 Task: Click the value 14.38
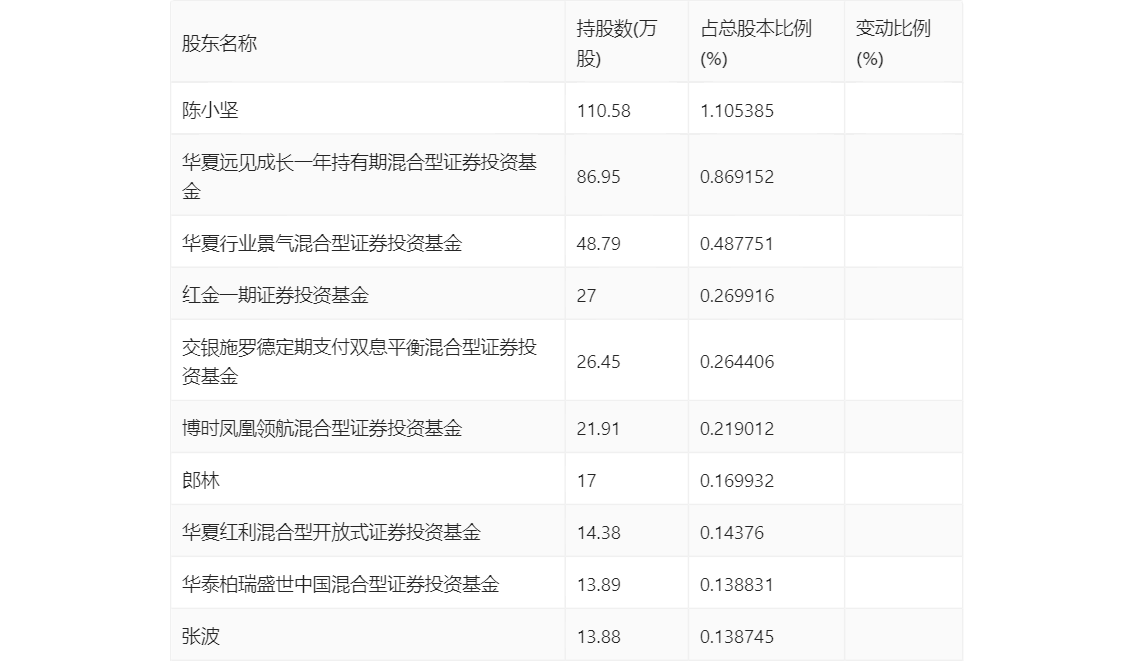pos(598,533)
